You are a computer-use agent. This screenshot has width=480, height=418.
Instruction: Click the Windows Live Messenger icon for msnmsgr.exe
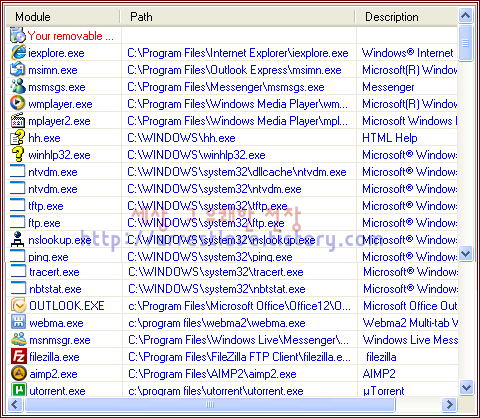[x=18, y=339]
